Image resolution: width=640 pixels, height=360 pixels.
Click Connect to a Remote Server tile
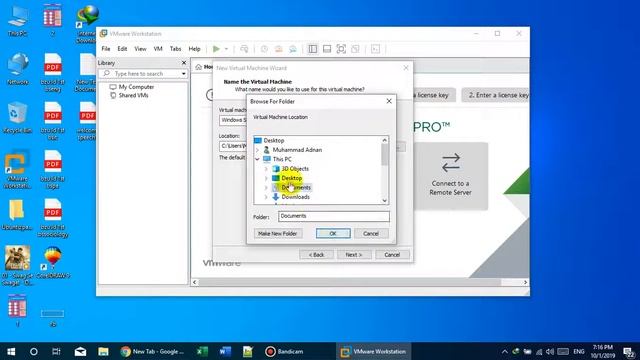pos(451,176)
